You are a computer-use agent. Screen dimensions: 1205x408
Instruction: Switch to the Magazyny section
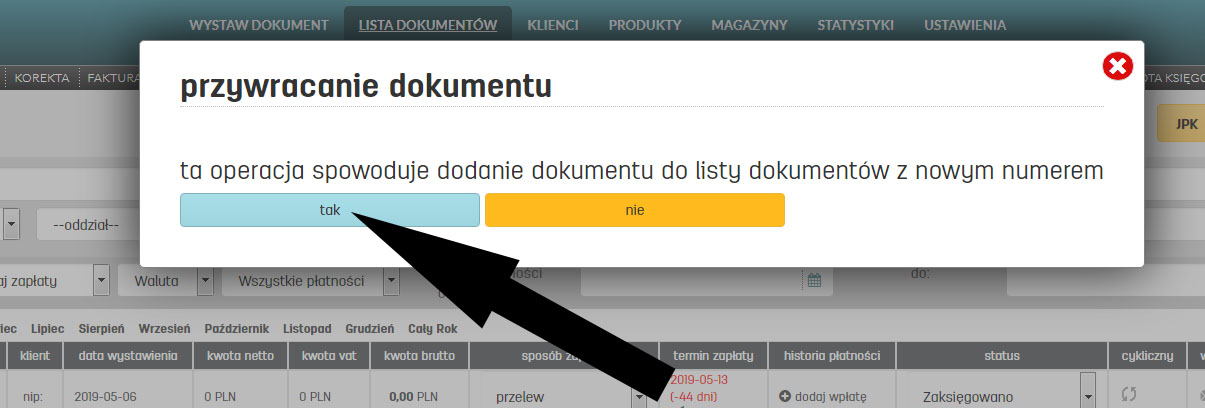point(749,25)
